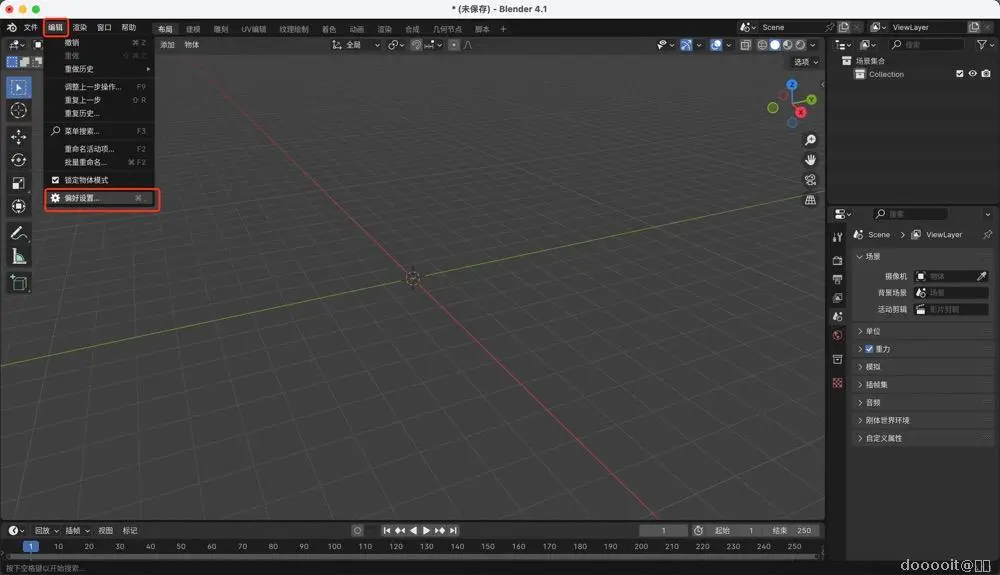
Task: Click the 添加 add menu button
Action: pyautogui.click(x=167, y=45)
